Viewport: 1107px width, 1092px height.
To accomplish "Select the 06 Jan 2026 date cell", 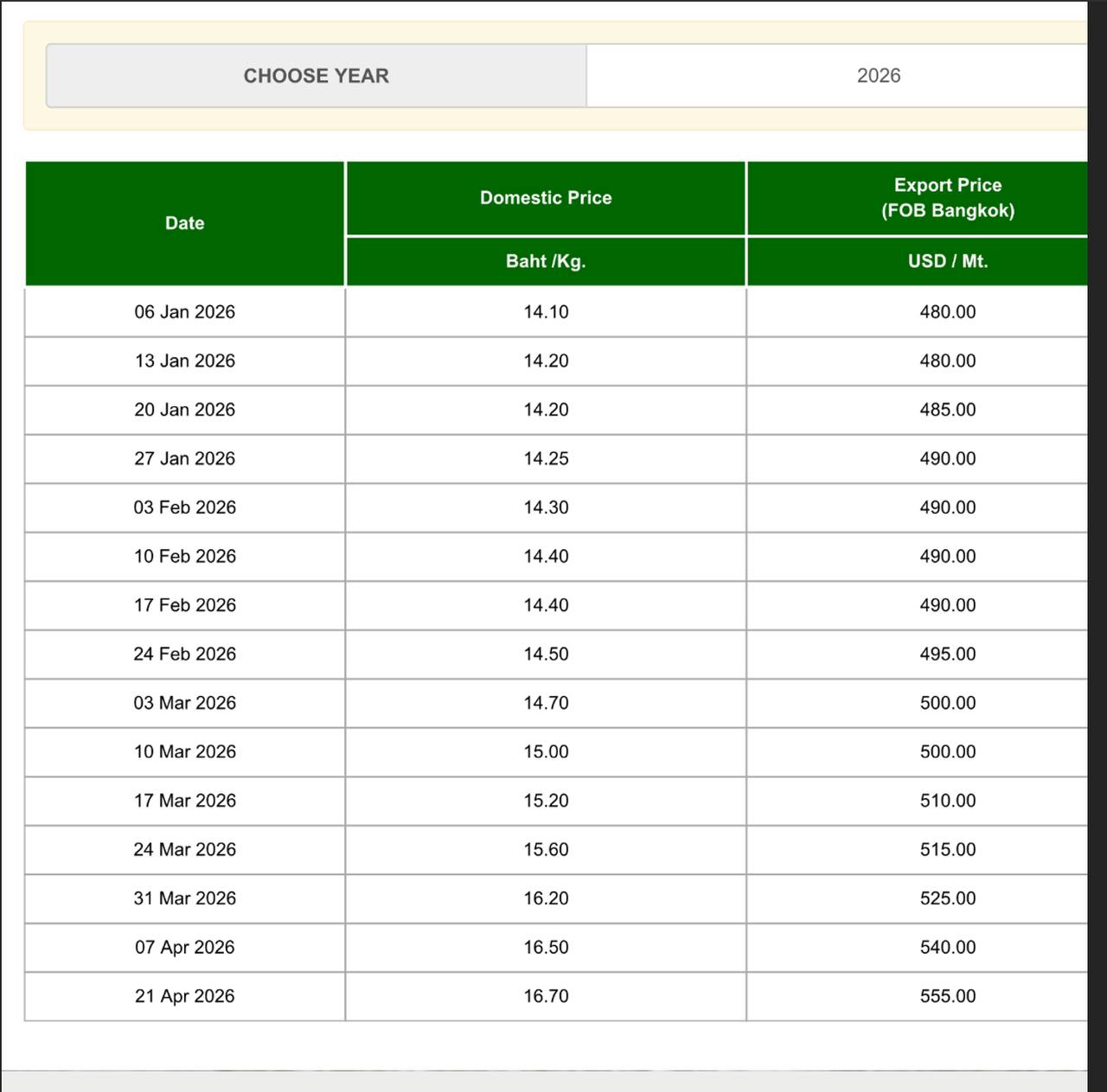I will 184,312.
